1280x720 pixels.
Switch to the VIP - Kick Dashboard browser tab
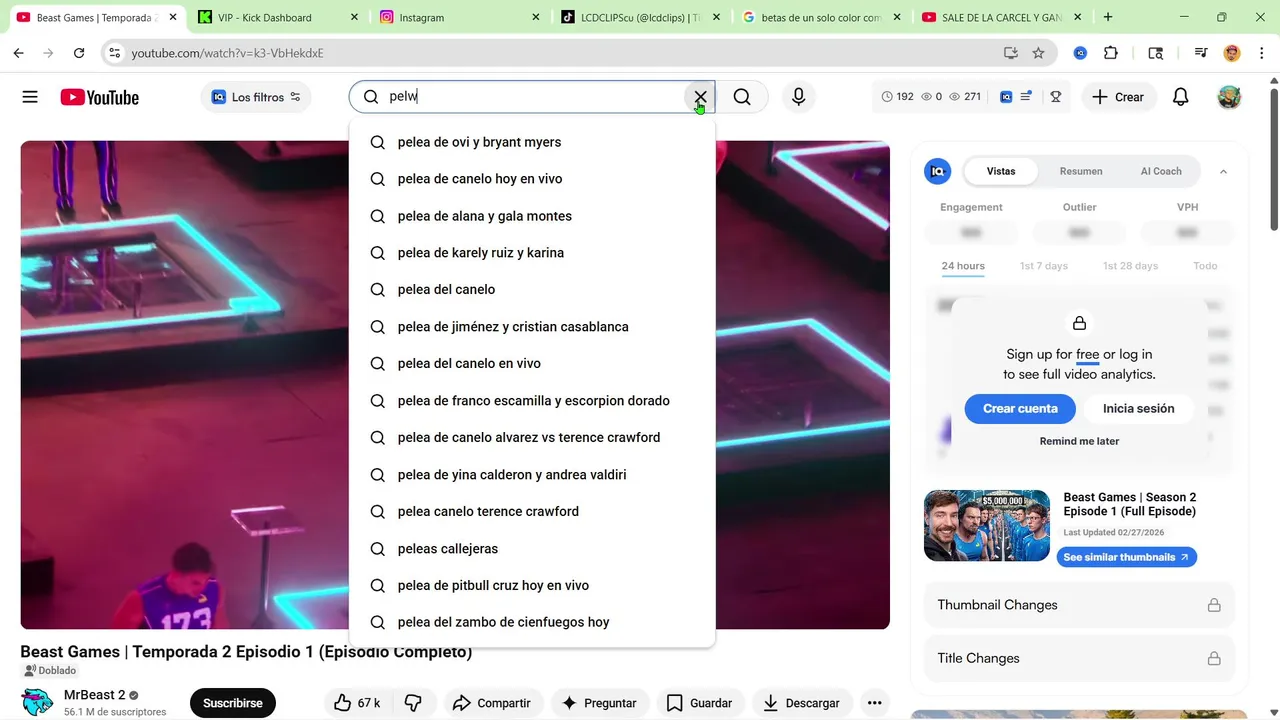click(277, 17)
